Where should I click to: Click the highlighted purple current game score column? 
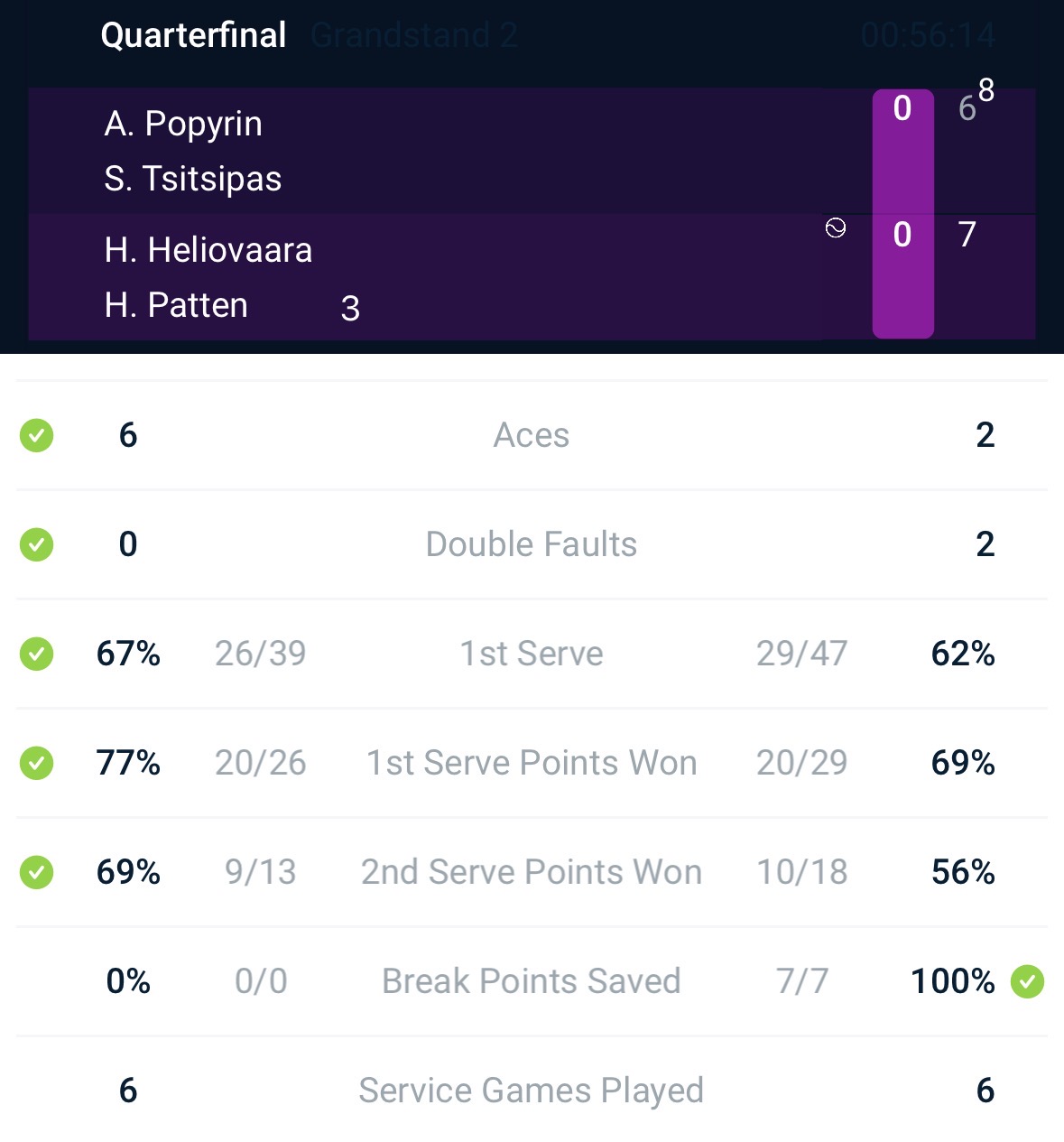point(902,214)
